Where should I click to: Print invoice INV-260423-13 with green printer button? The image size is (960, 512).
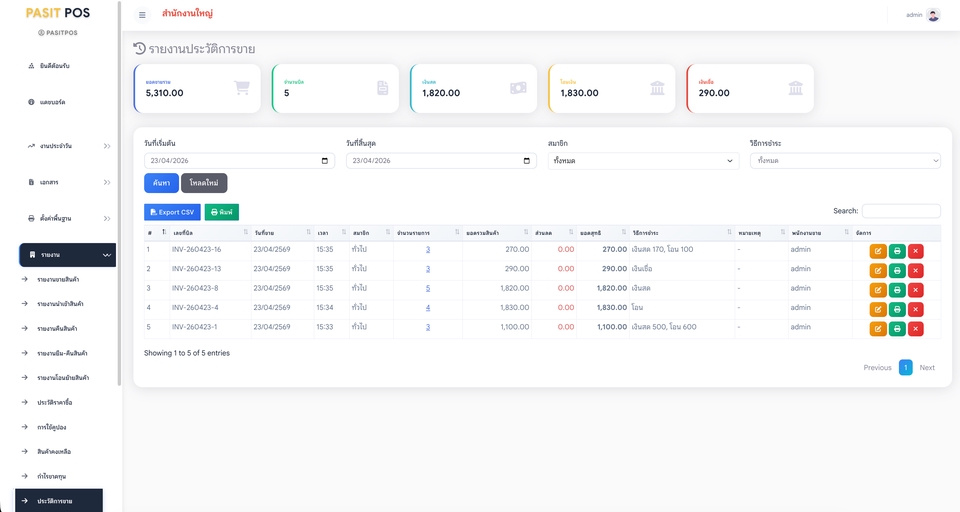896,271
